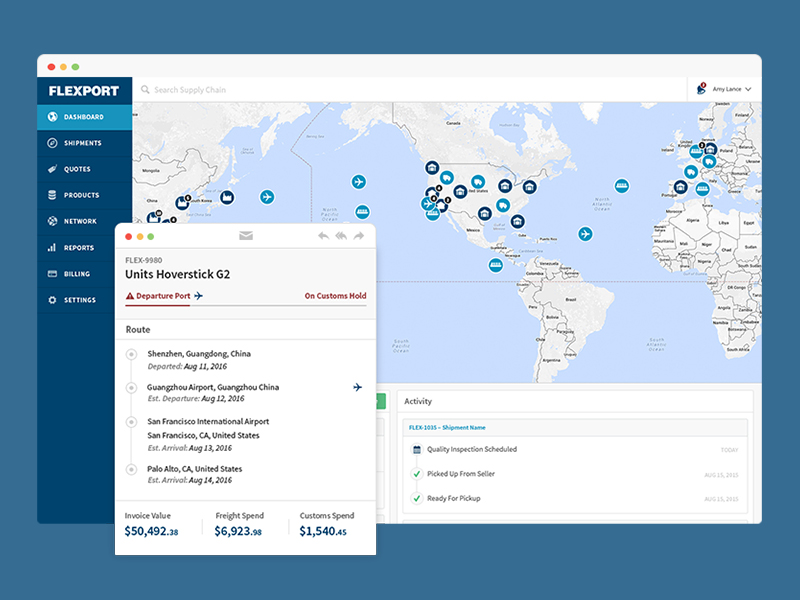Click the envelope icon in shipment popup
The image size is (800, 600).
pyautogui.click(x=246, y=236)
